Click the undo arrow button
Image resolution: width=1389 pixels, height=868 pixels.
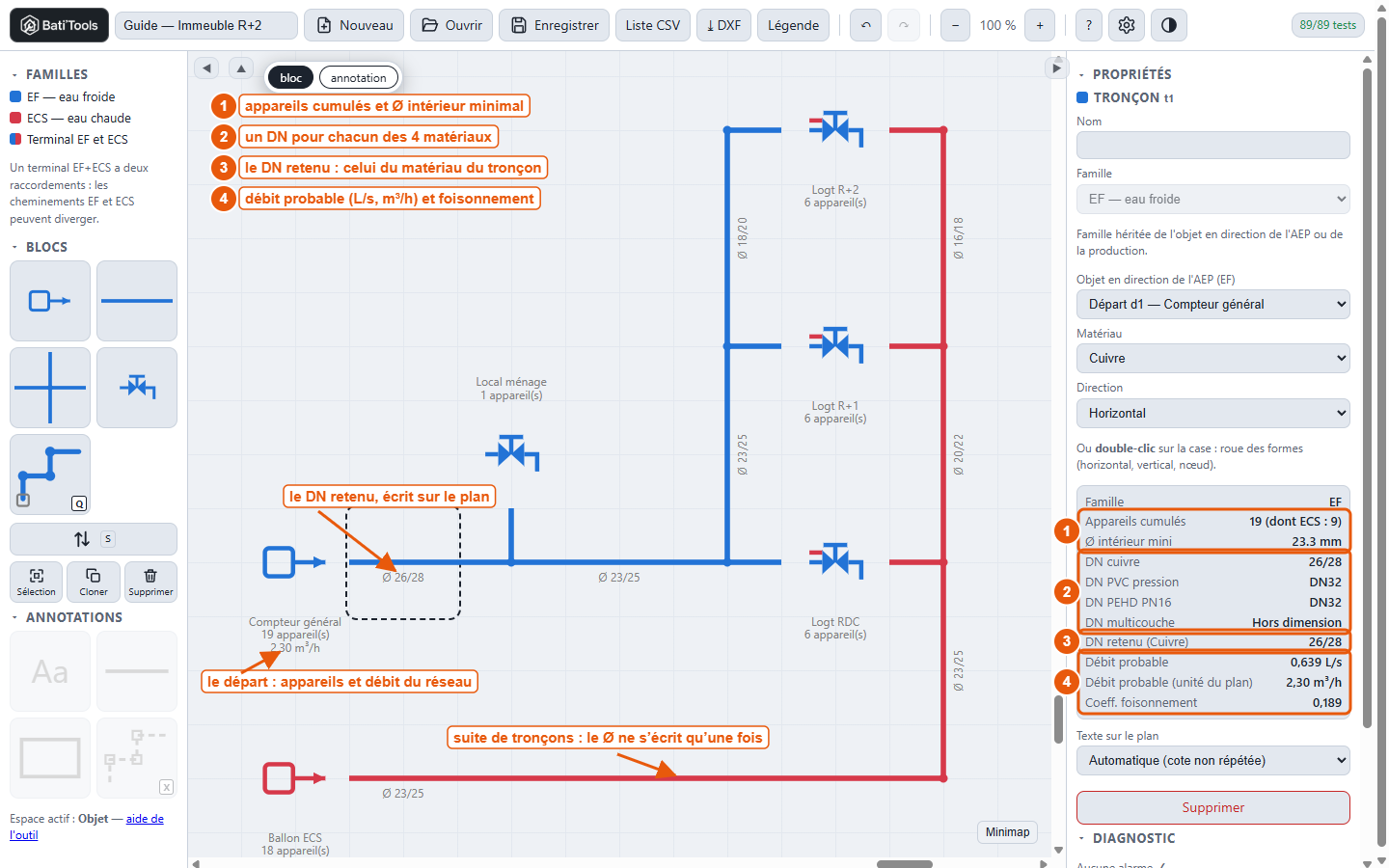point(866,25)
